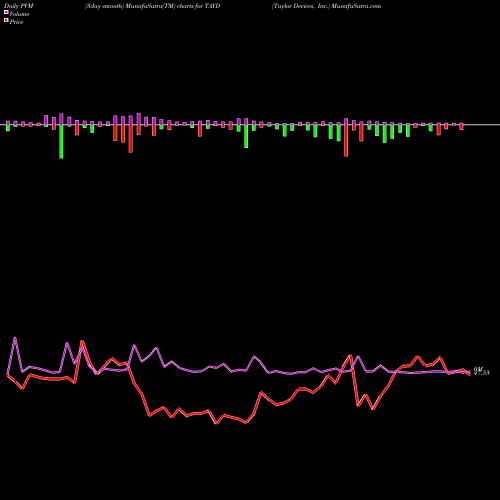Click the first peak of magenta volume line
The height and width of the screenshot is (500, 500).
(x=15, y=338)
